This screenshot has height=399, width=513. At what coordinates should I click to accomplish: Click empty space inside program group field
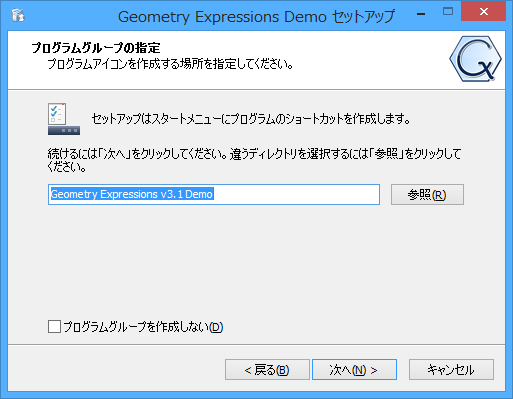(x=296, y=194)
